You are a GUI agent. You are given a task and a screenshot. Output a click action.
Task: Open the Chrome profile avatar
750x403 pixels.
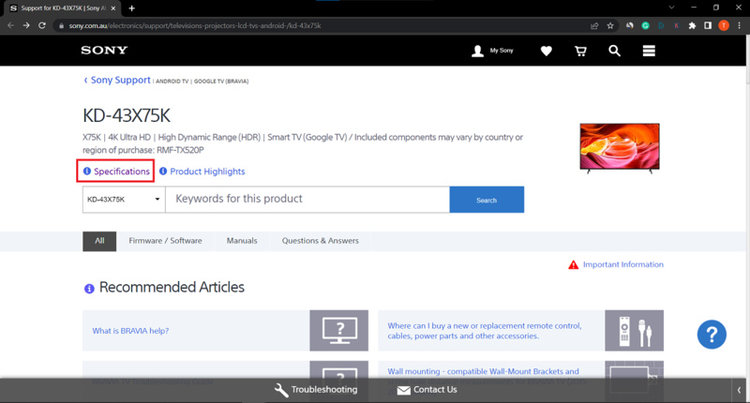[x=724, y=26]
